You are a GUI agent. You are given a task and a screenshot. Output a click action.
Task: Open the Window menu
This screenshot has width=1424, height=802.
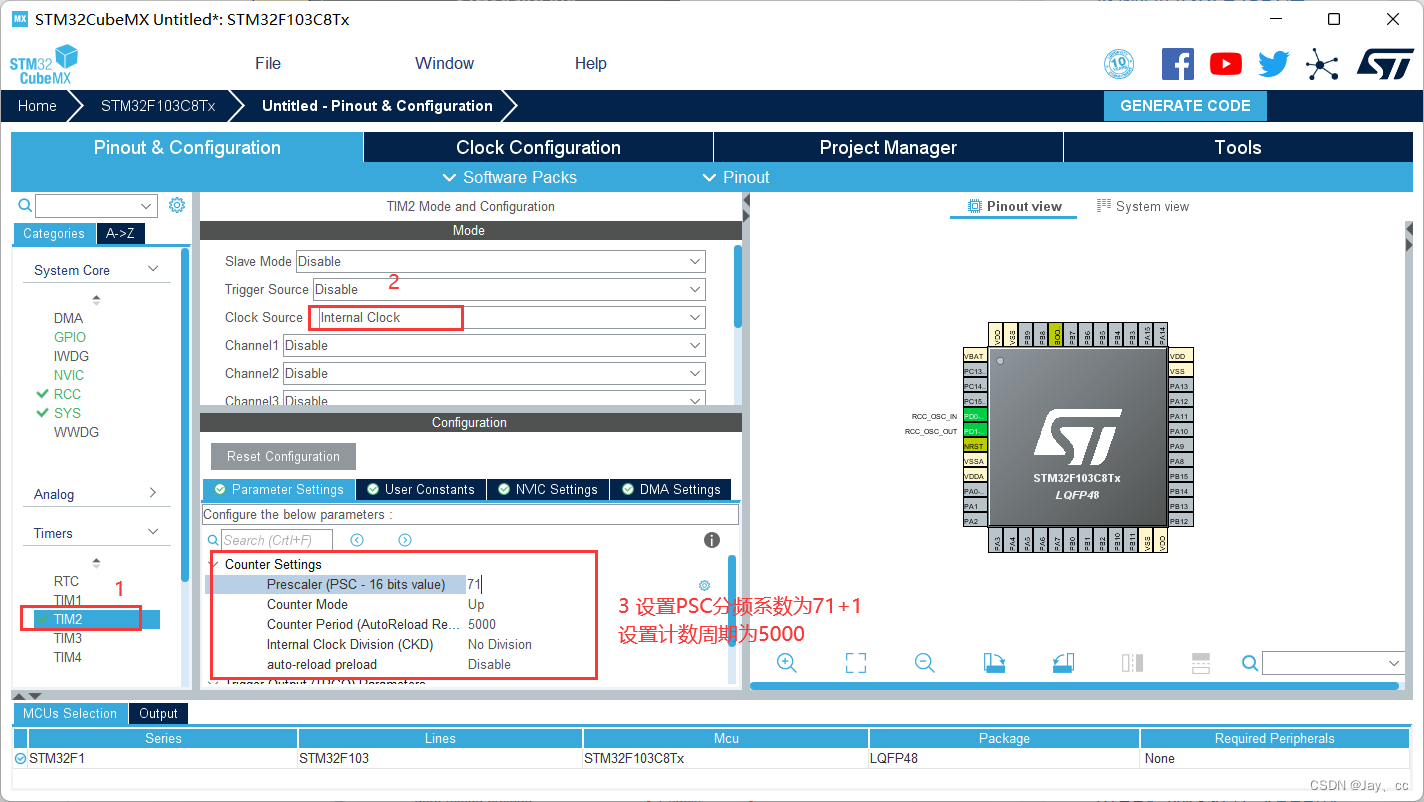point(445,63)
